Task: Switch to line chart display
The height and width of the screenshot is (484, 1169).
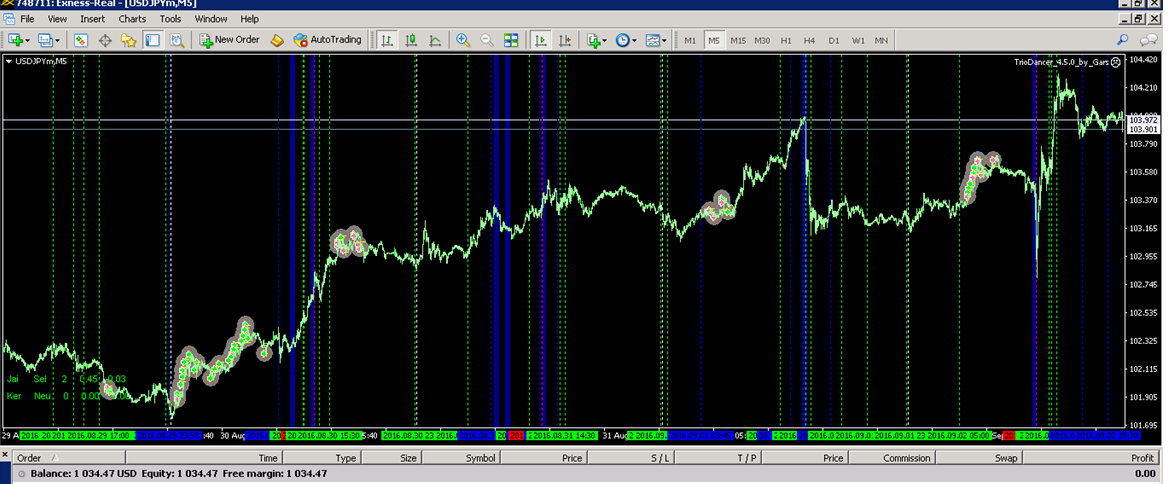Action: pos(435,40)
